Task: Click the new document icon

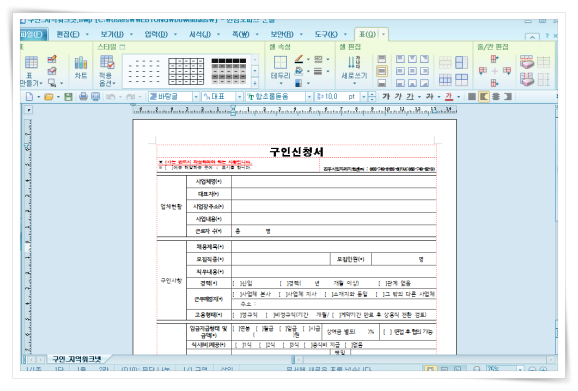Action: point(29,97)
